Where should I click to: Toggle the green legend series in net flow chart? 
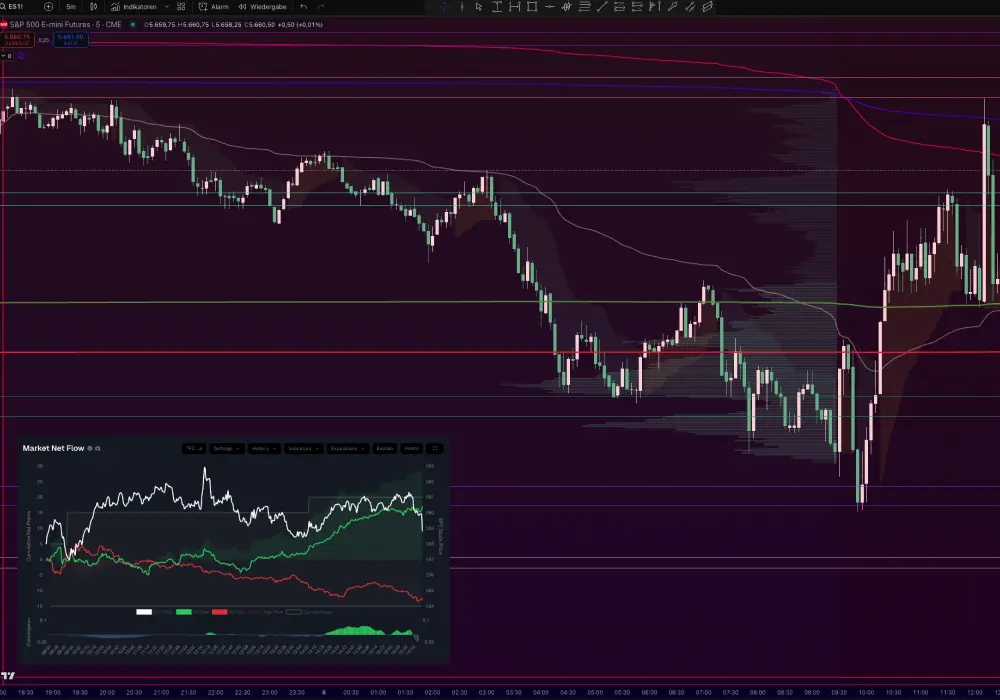tap(184, 611)
